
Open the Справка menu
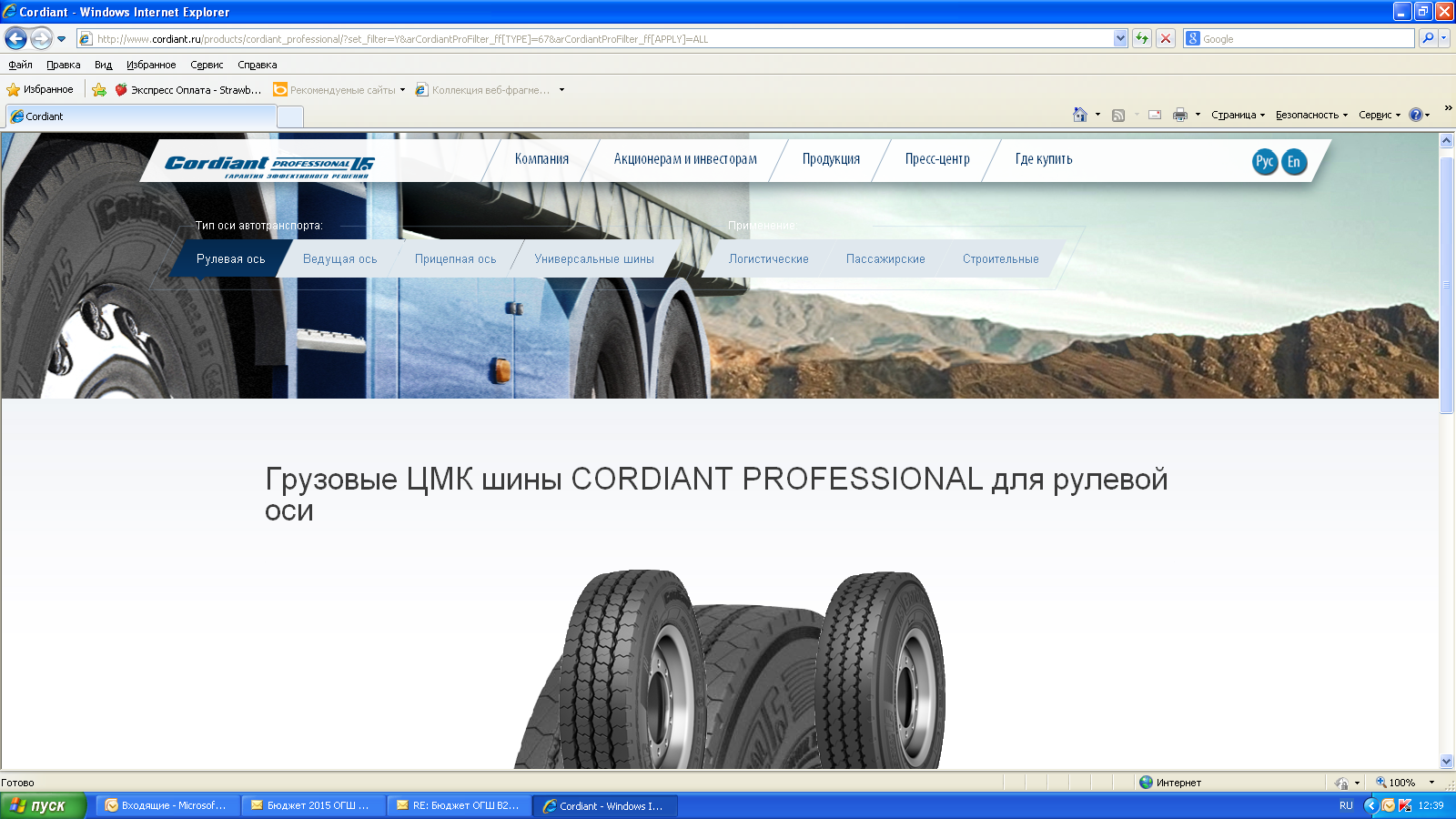point(258,65)
